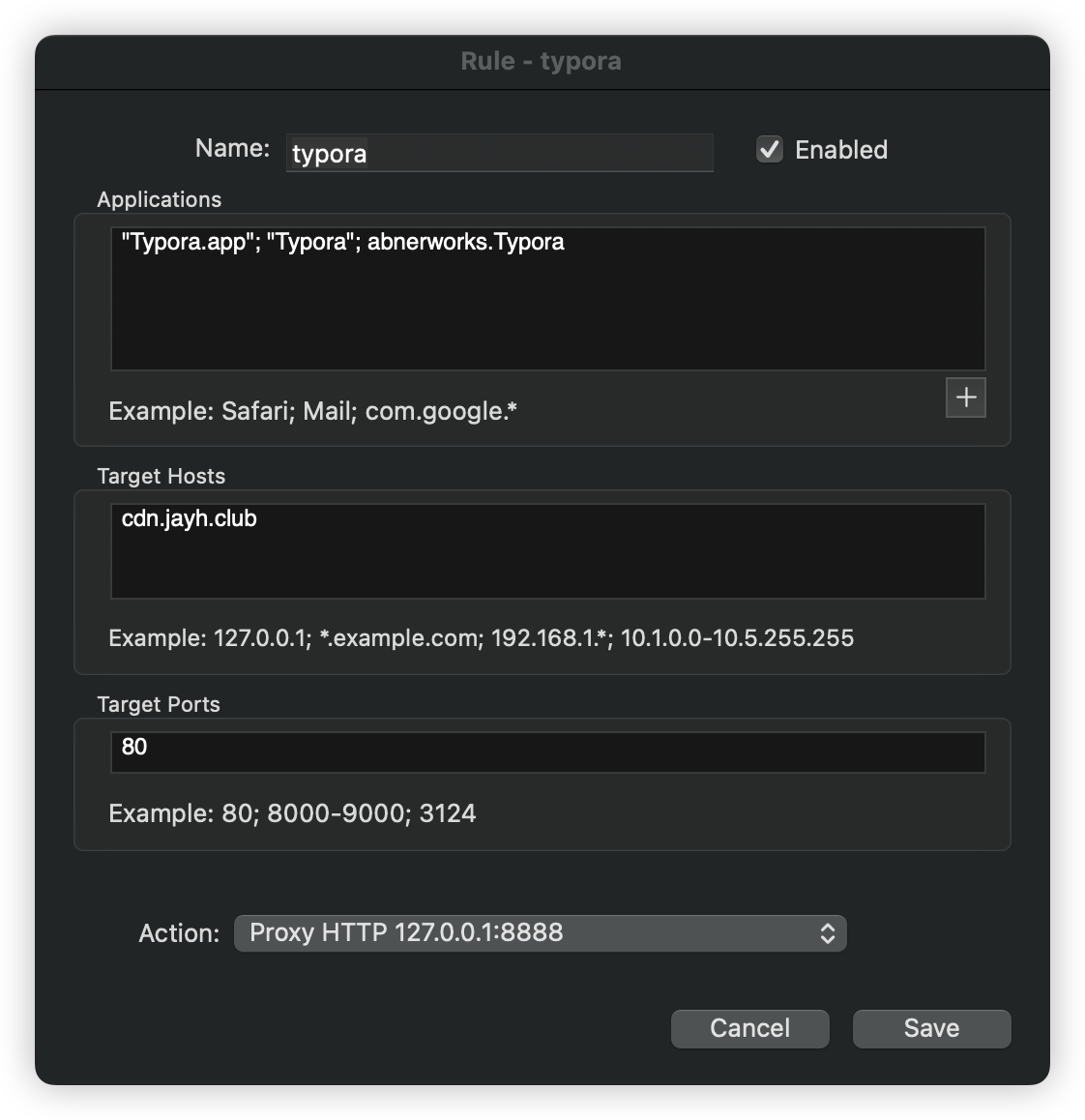Viewport: 1085px width, 1120px height.
Task: Click the port value 80
Action: [134, 747]
